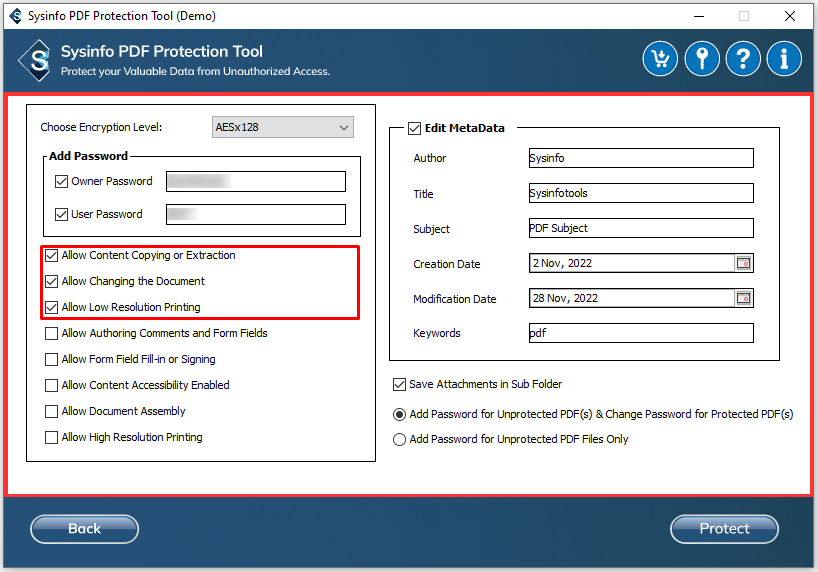Click the Title field containing Sysinfotools
This screenshot has width=818, height=572.
coord(641,193)
